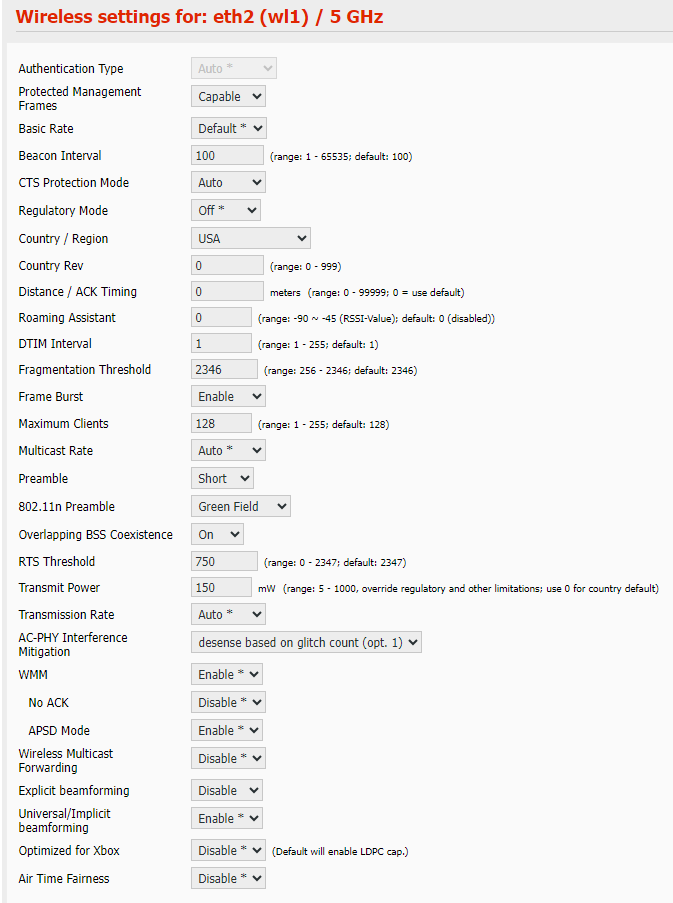Focus the Distance / ACK Timing field

[227, 292]
